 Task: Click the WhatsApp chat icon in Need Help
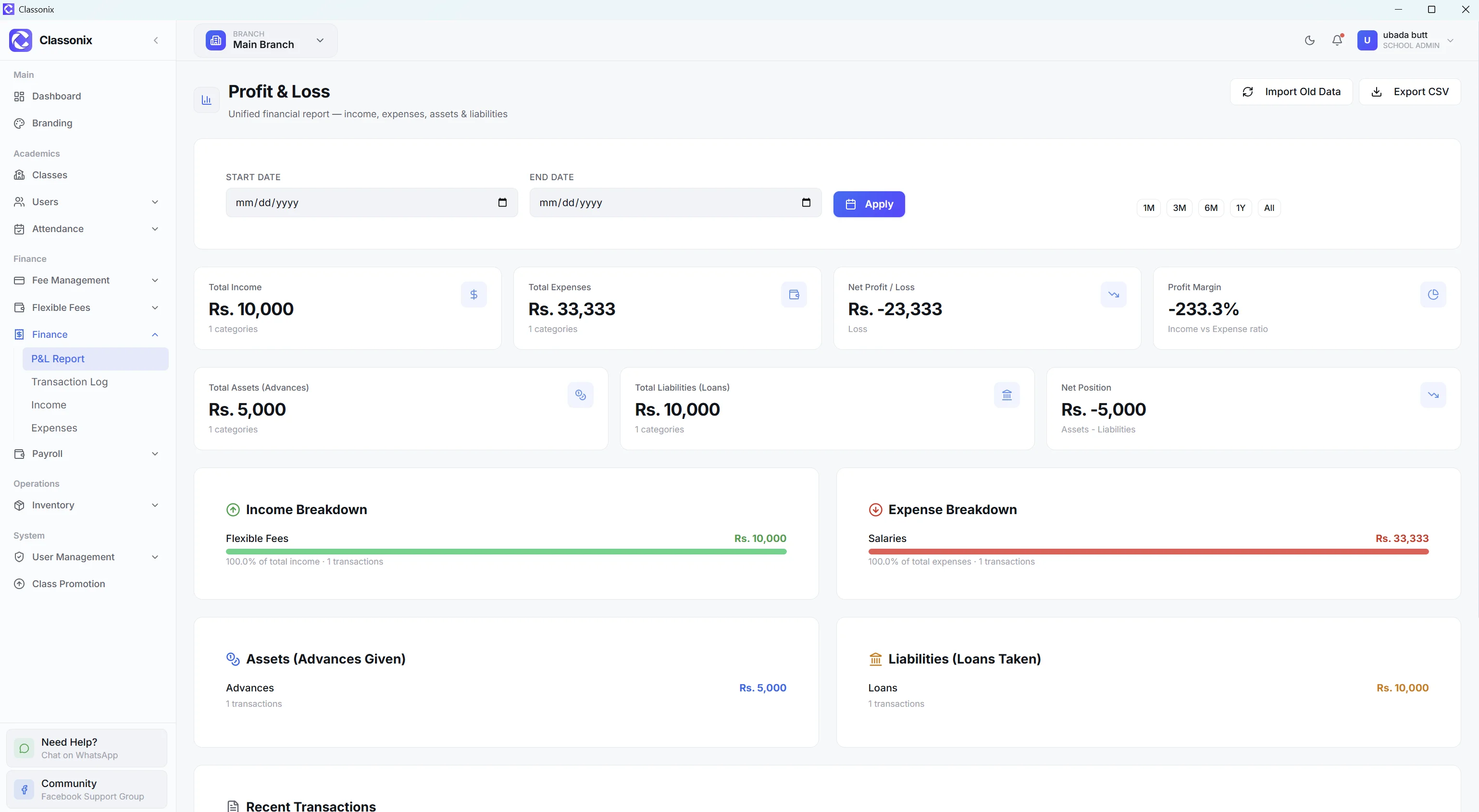point(24,748)
